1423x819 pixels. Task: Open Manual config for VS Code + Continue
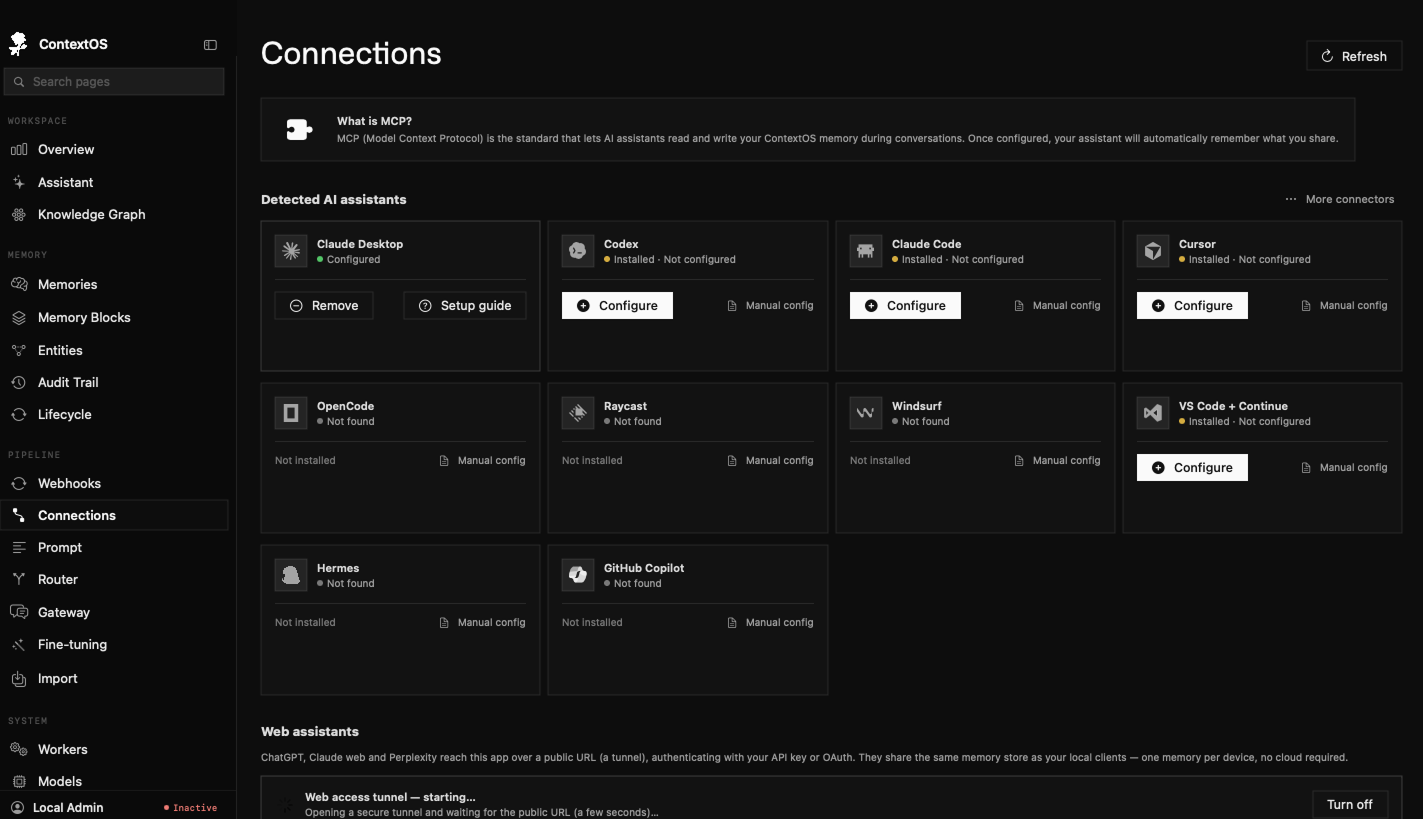pyautogui.click(x=1344, y=467)
